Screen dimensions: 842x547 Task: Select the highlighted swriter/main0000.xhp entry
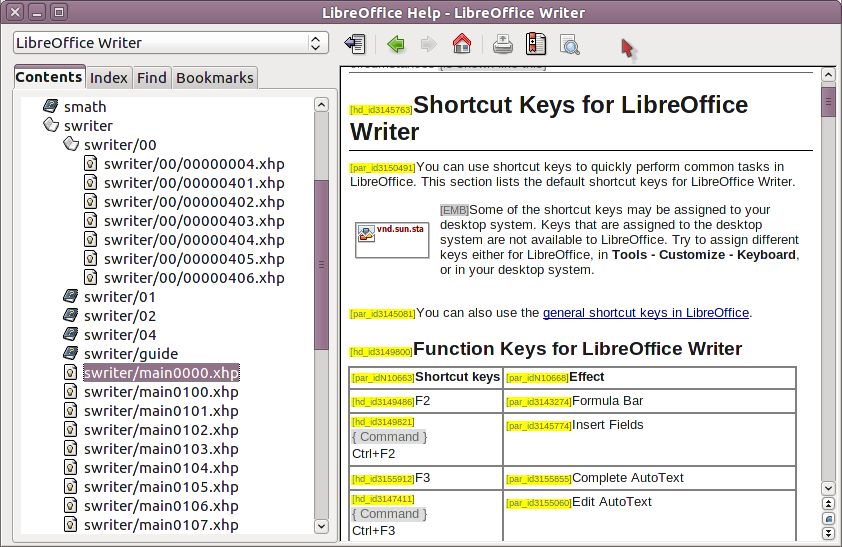[161, 373]
